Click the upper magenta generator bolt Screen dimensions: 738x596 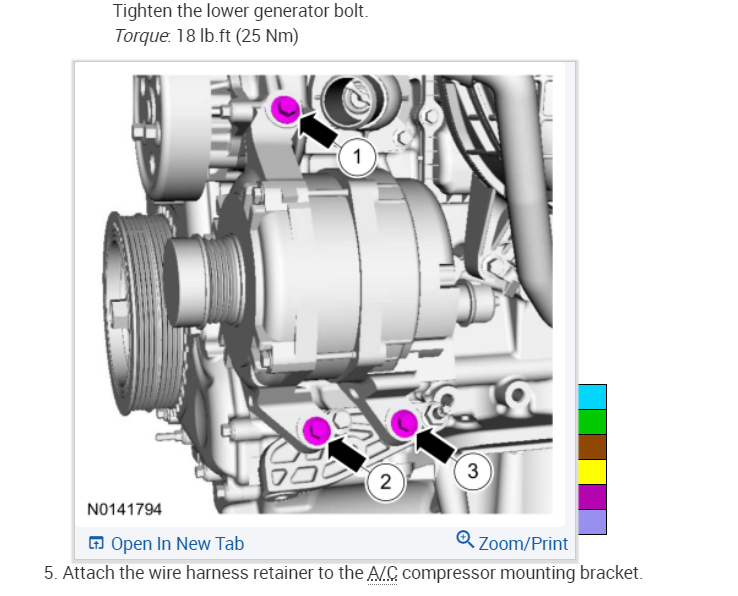pos(285,110)
